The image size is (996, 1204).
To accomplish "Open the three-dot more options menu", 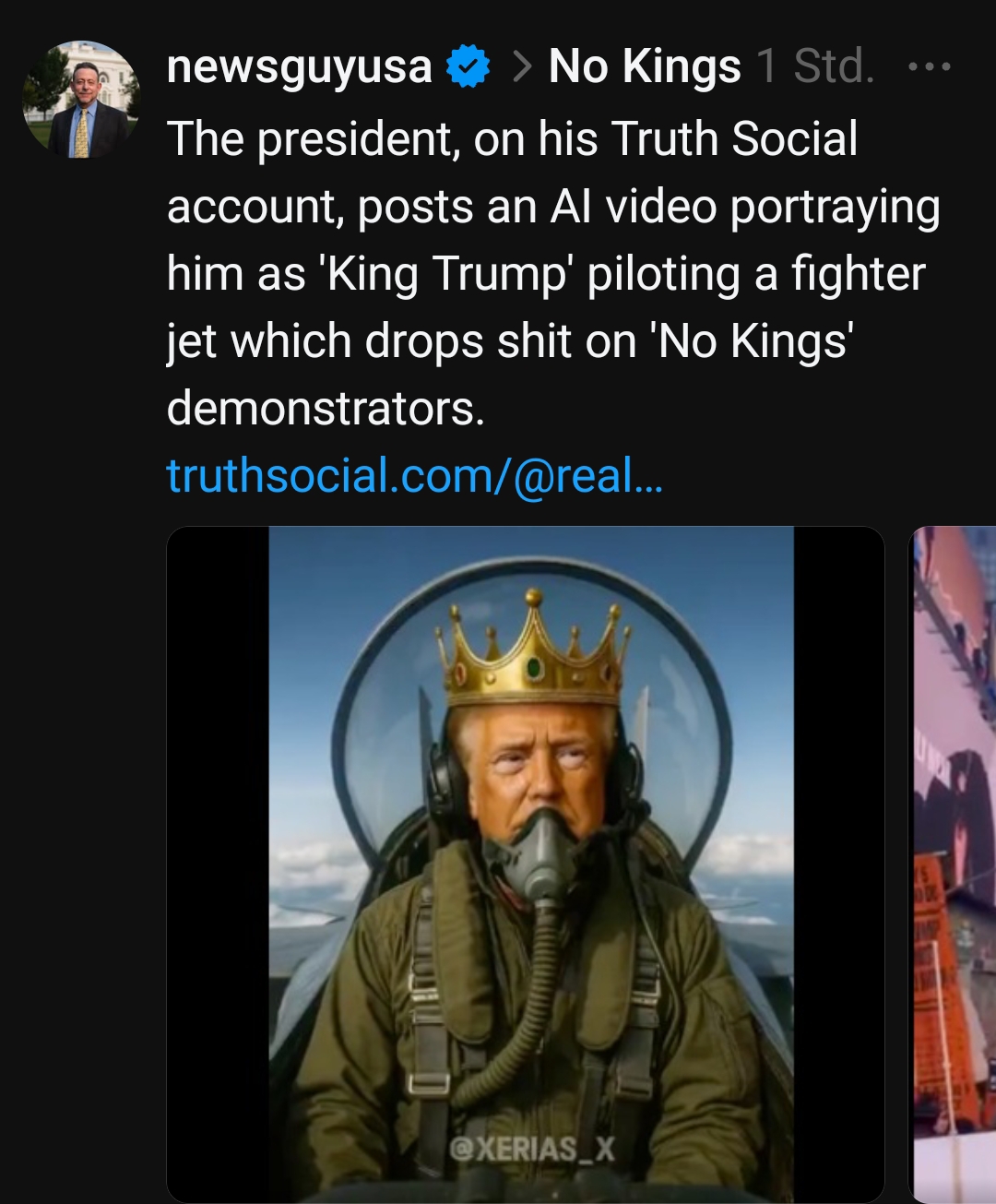I will (929, 67).
